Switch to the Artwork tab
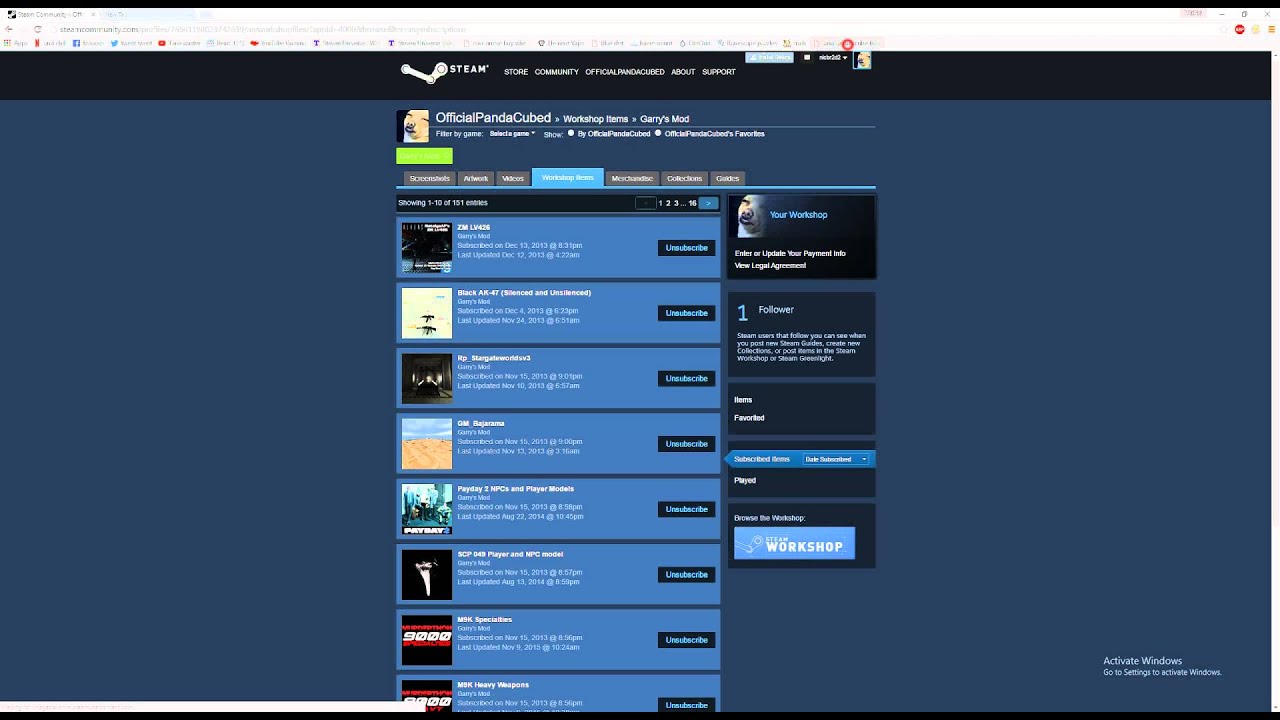The width and height of the screenshot is (1280, 720). [x=476, y=178]
